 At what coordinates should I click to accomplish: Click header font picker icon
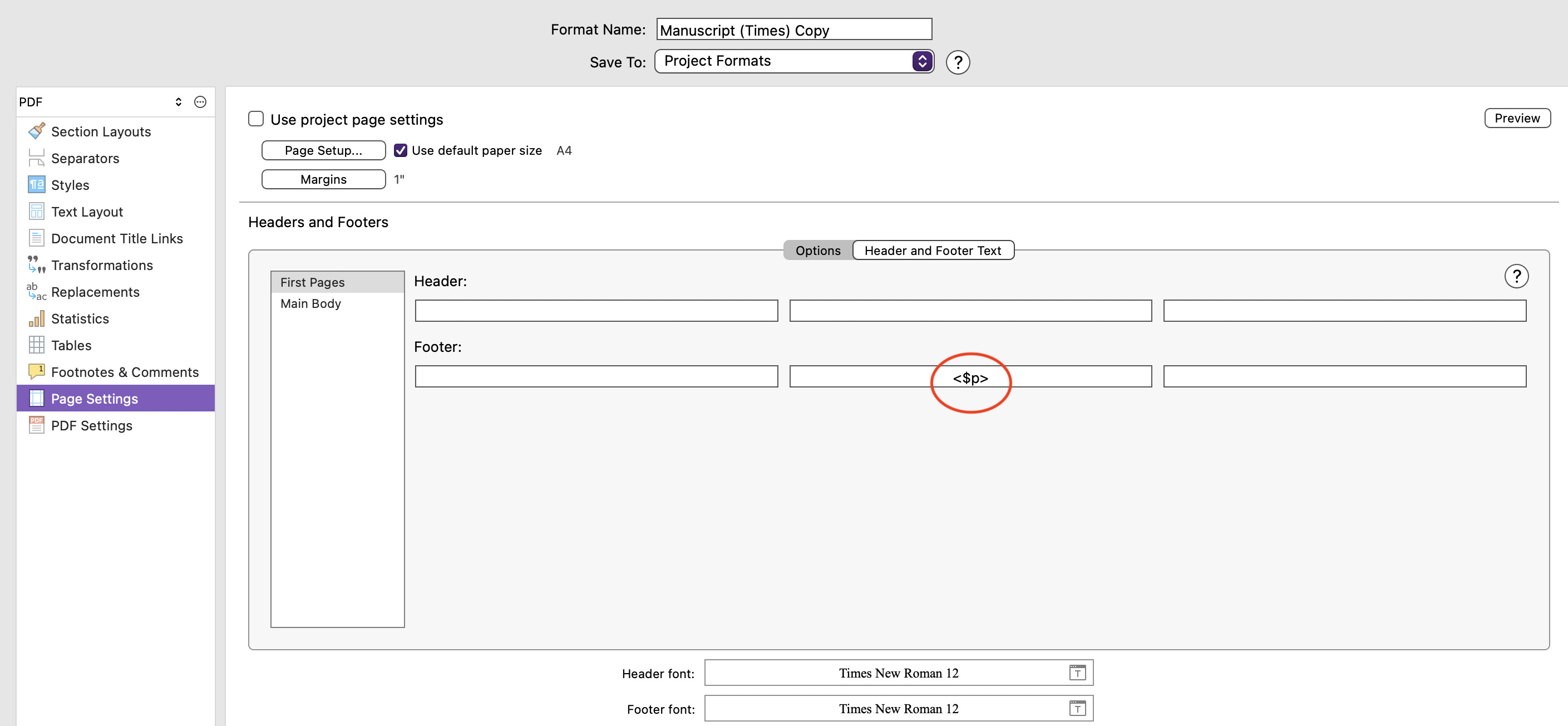coord(1077,673)
